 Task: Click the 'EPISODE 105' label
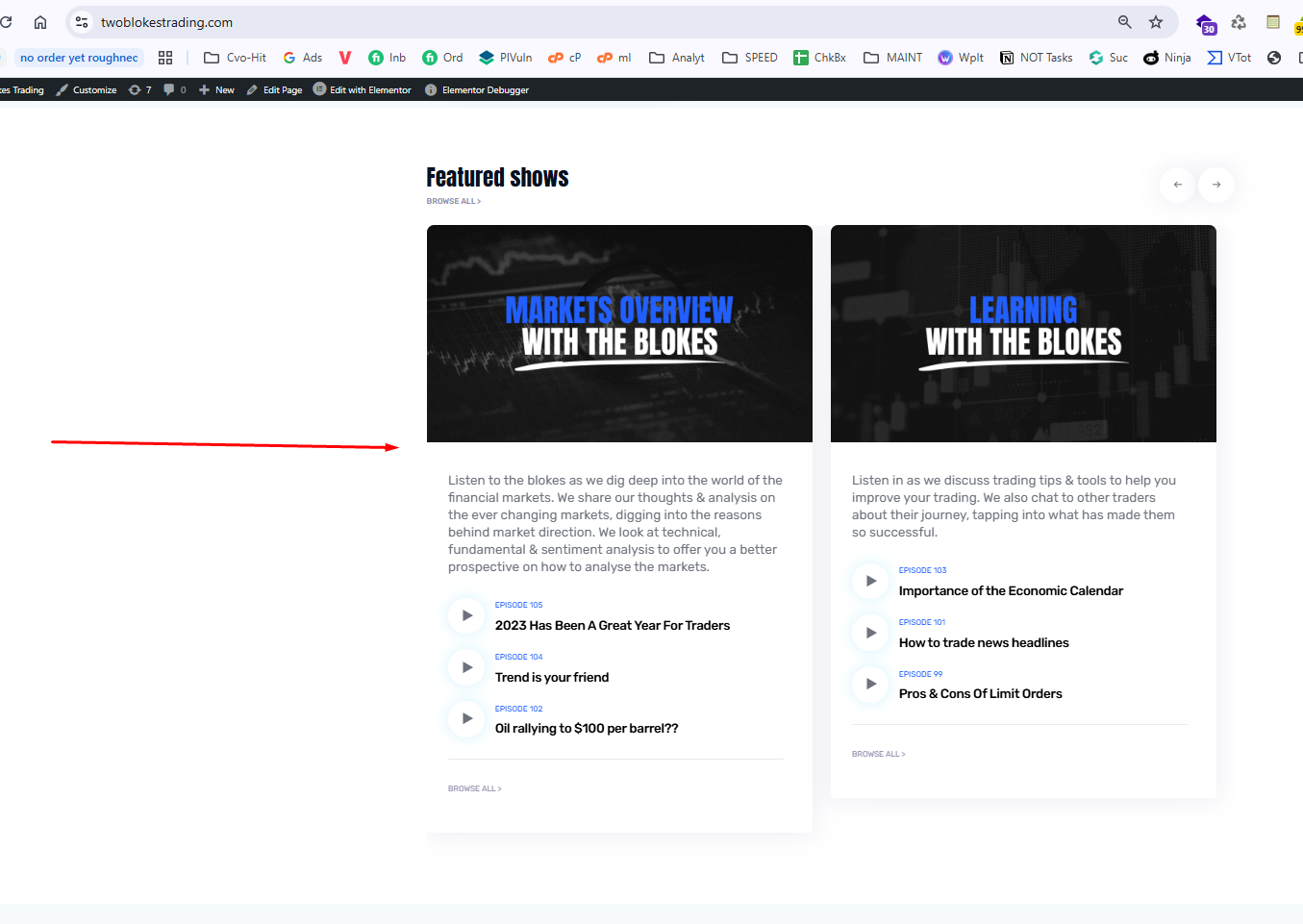coord(519,605)
